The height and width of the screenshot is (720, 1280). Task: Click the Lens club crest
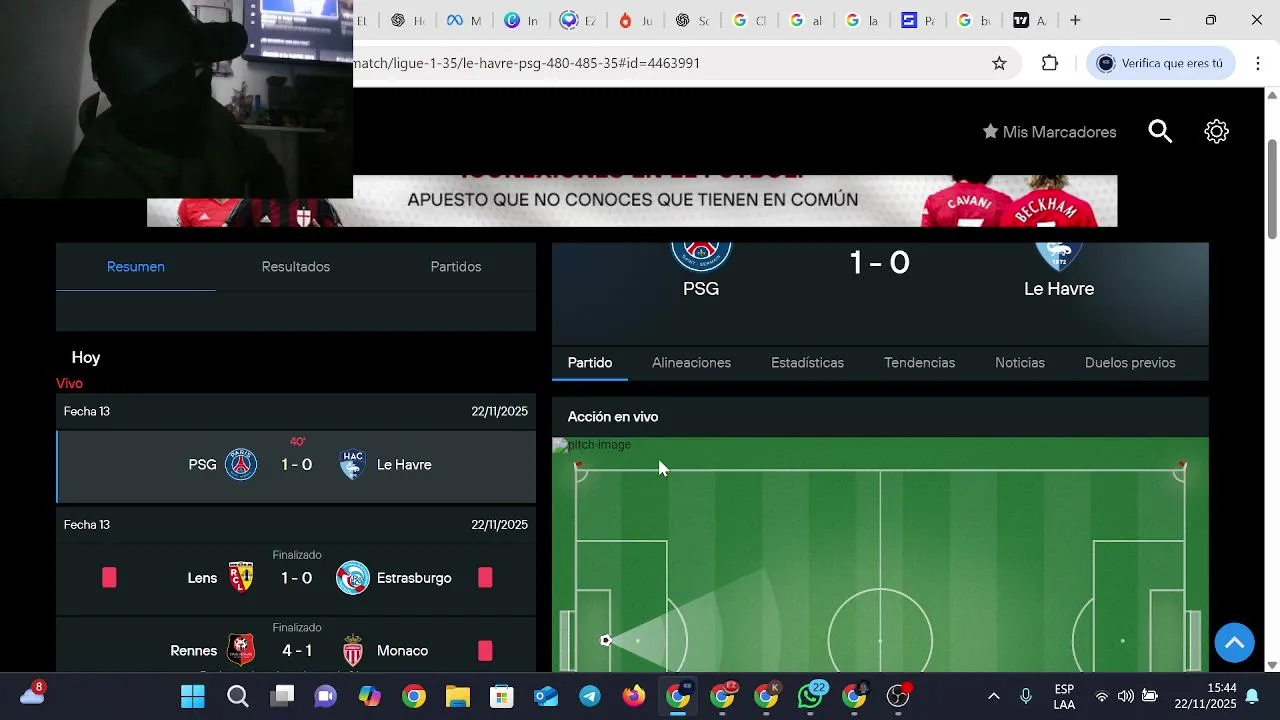241,577
